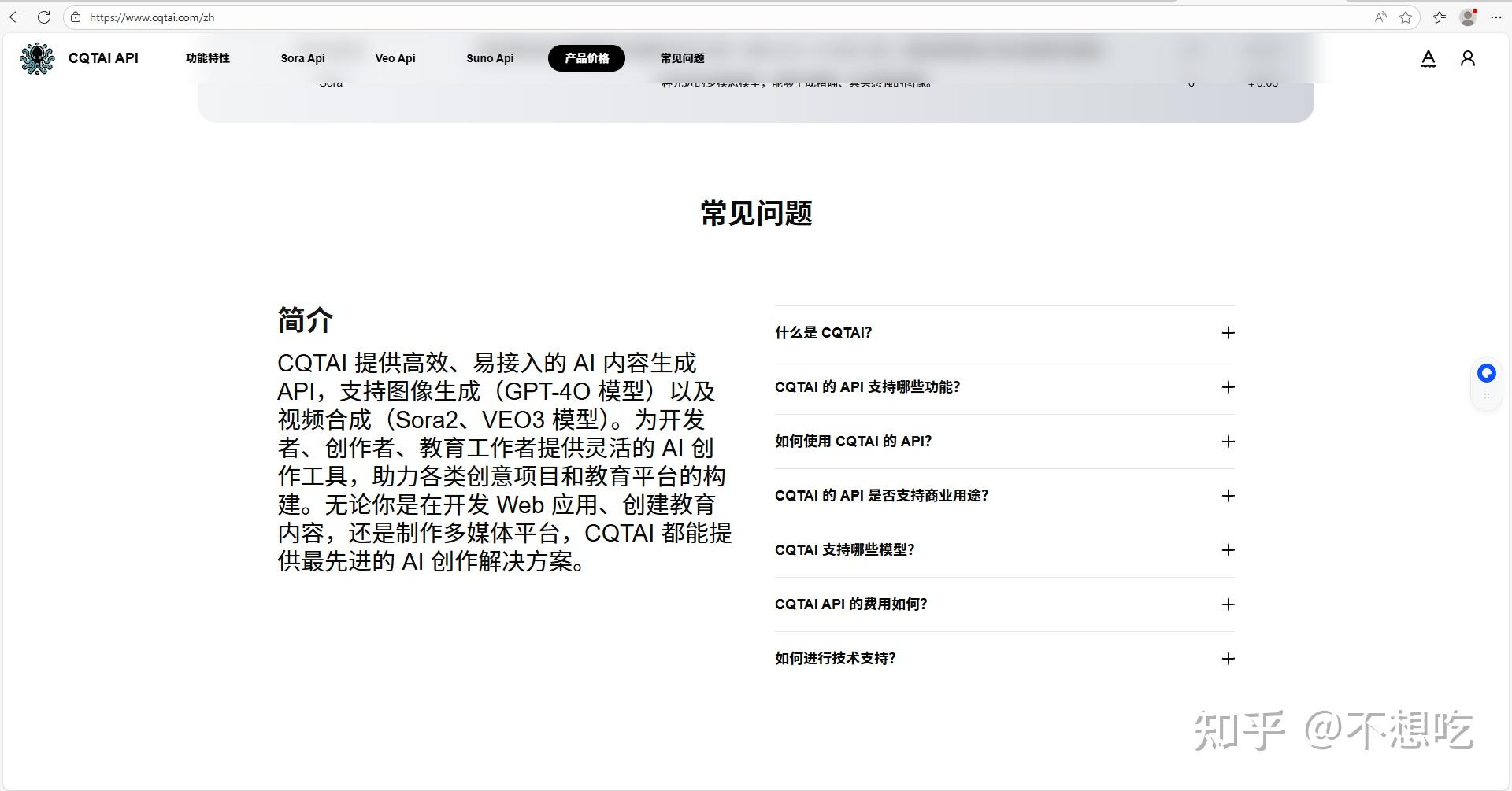Viewport: 1512px width, 791px height.
Task: Click the CQTAI octopus logo icon
Action: pyautogui.click(x=37, y=57)
